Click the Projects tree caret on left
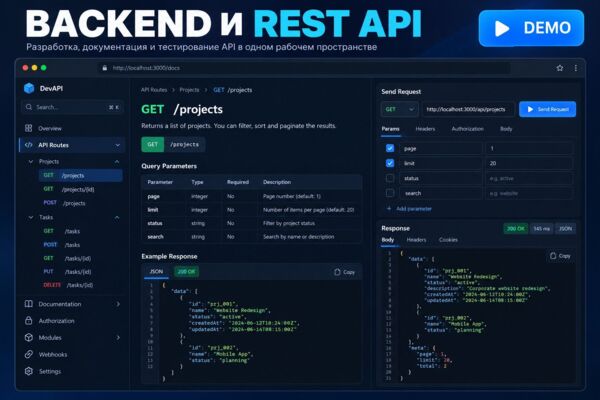This screenshot has height=400, width=600. (x=31, y=162)
